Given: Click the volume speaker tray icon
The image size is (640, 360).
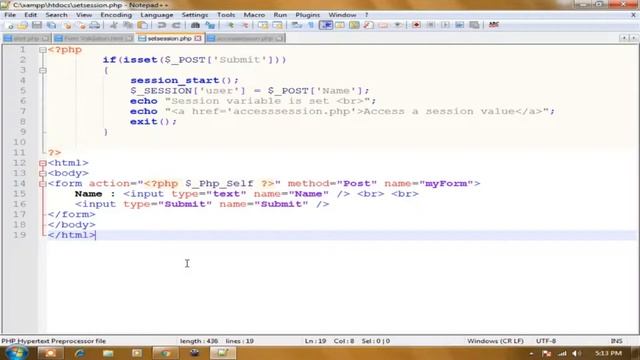Looking at the screenshot, I should (576, 353).
